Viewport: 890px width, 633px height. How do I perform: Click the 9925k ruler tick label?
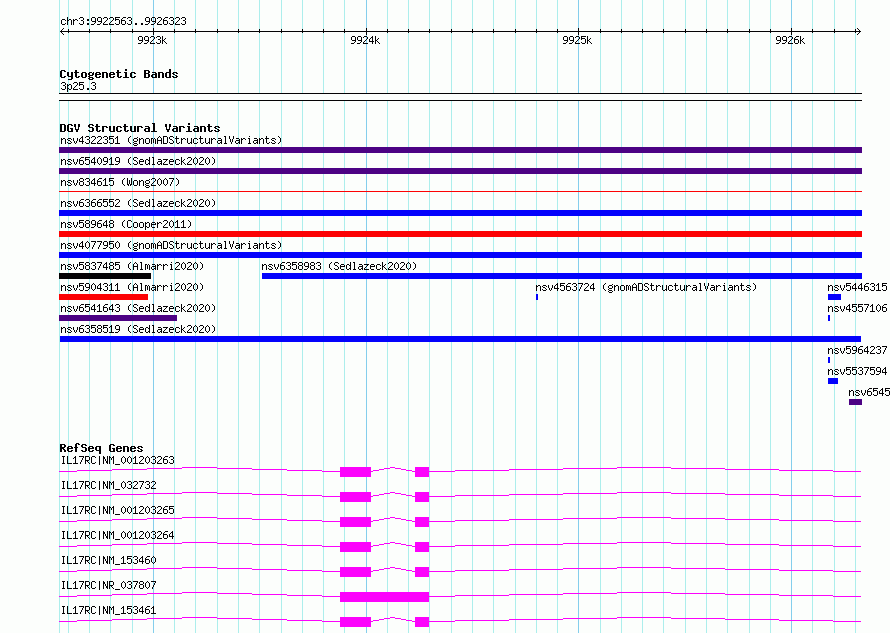pos(577,40)
